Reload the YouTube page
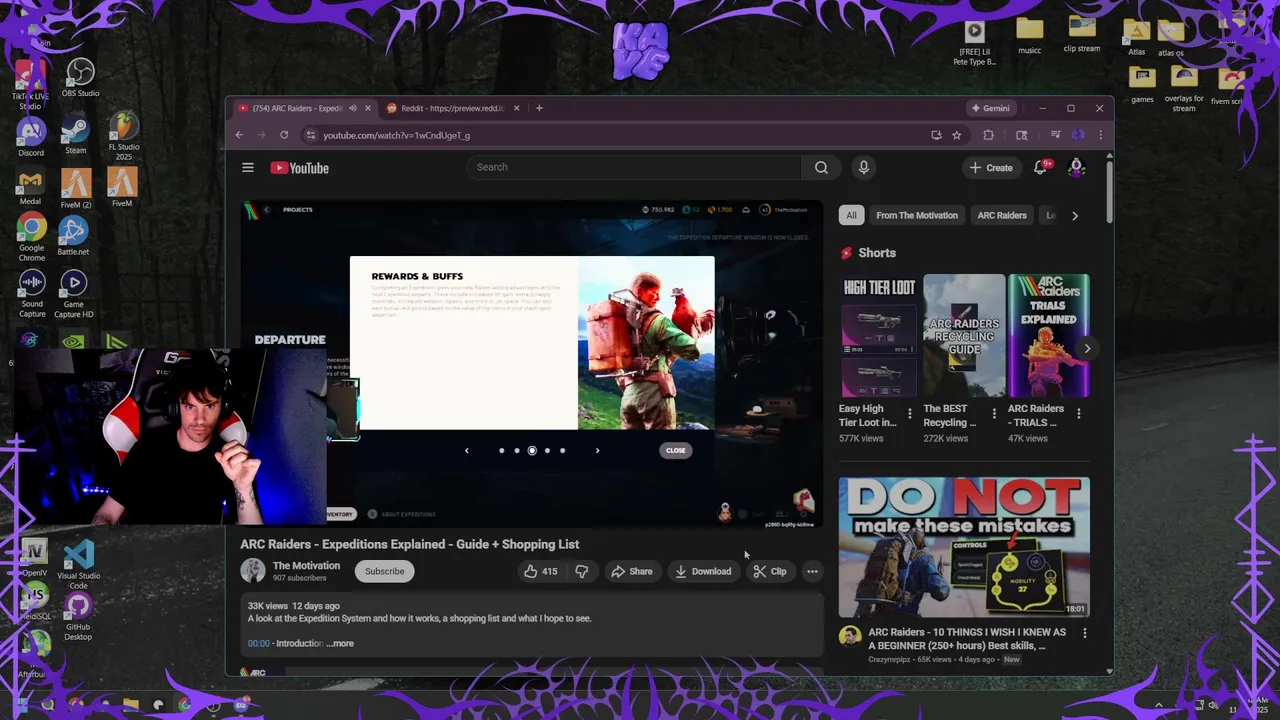 coord(284,135)
